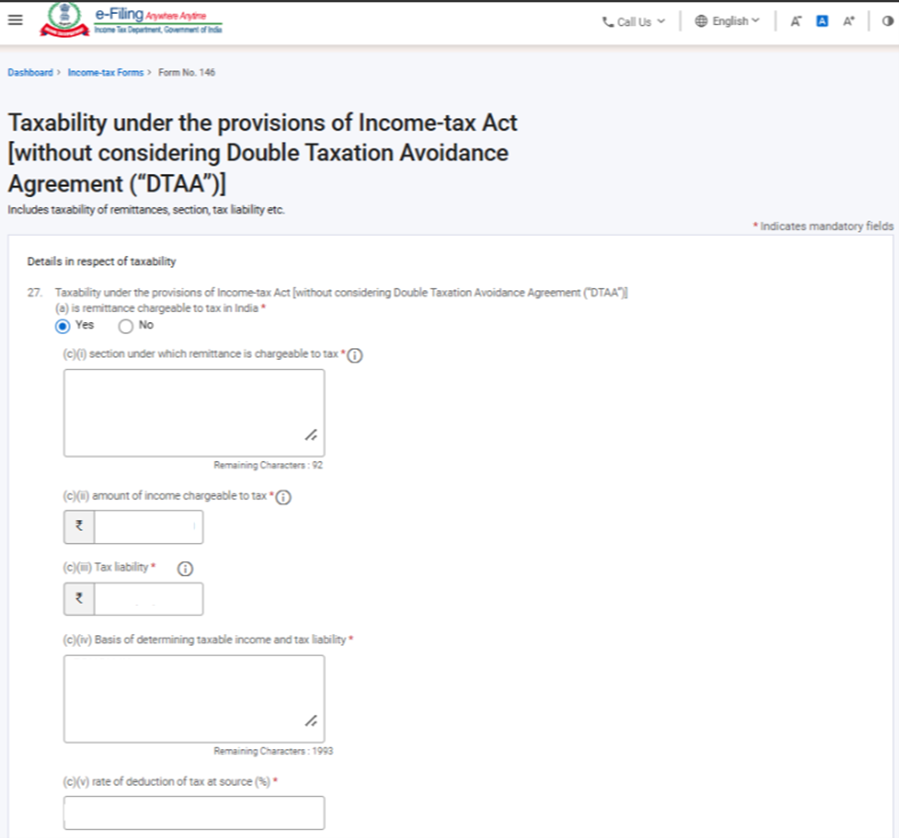Image resolution: width=899 pixels, height=838 pixels.
Task: Open Income-tax Forms breadcrumb link
Action: (x=106, y=73)
